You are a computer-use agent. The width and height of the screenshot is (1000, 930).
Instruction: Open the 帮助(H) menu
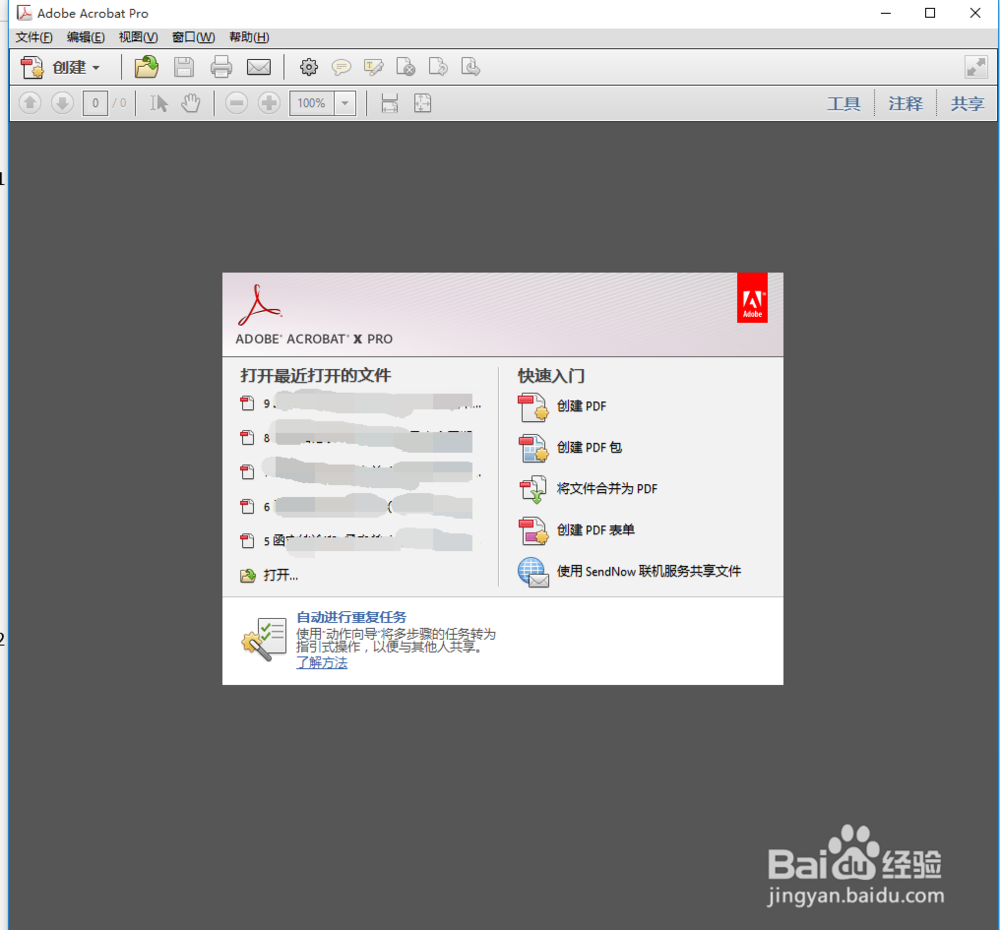[x=249, y=37]
